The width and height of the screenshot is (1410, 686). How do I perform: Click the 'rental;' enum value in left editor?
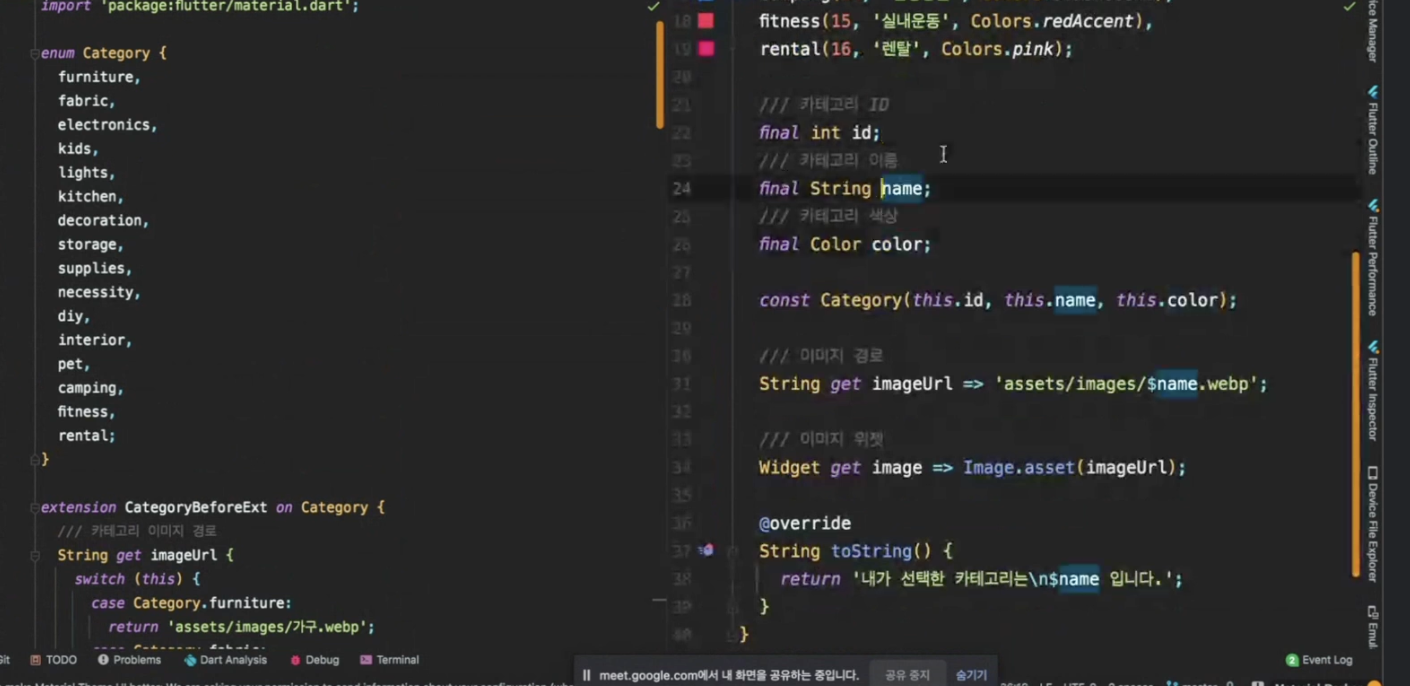pos(86,436)
